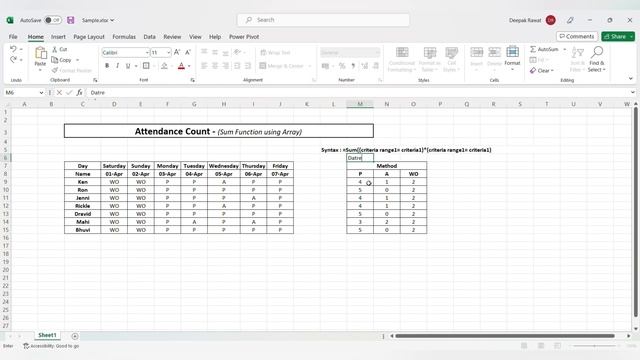Open the Font group dialog launcher
The image size is (640, 360).
[x=192, y=80]
